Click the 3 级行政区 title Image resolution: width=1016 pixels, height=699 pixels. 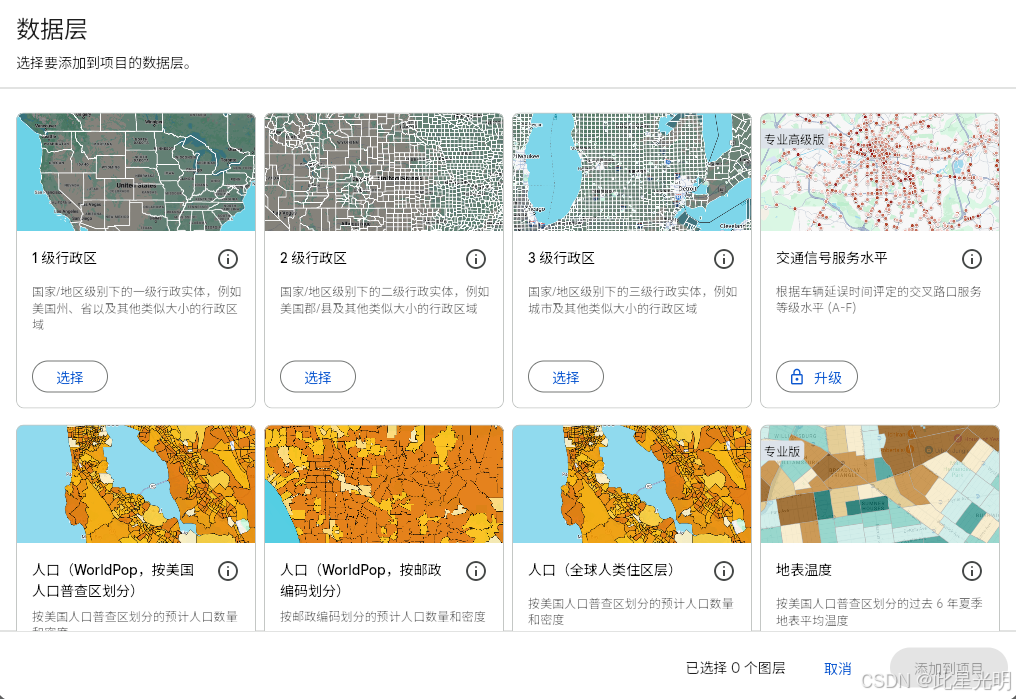(561, 258)
